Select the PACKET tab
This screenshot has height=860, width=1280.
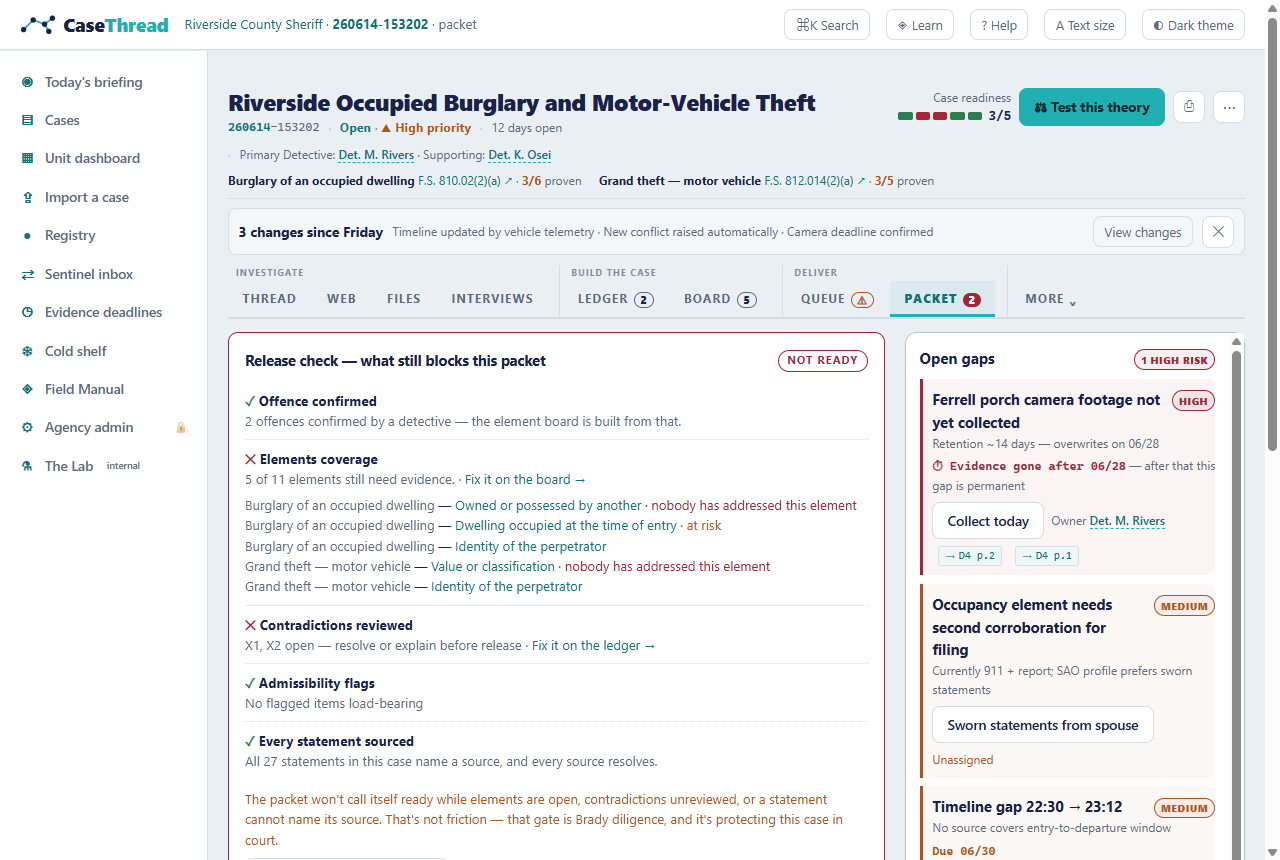tap(942, 299)
